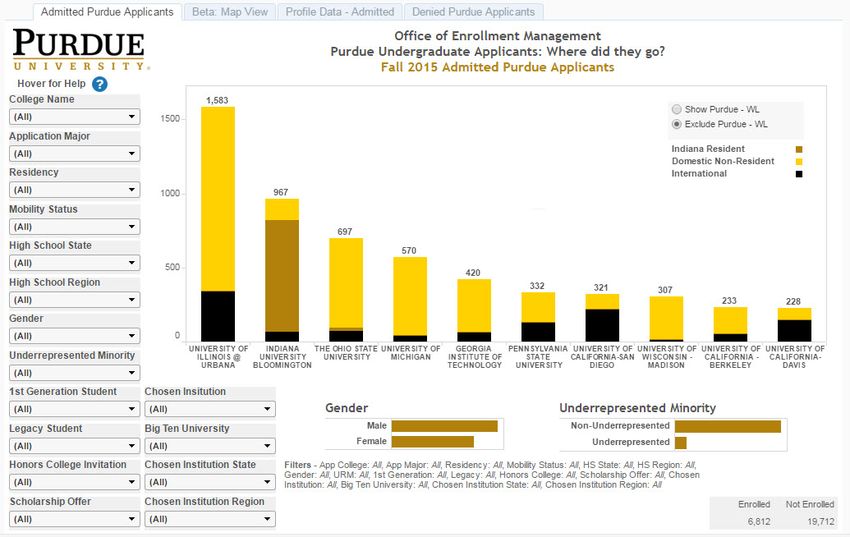Switch to Profile Data - Admitted tab

pyautogui.click(x=340, y=12)
